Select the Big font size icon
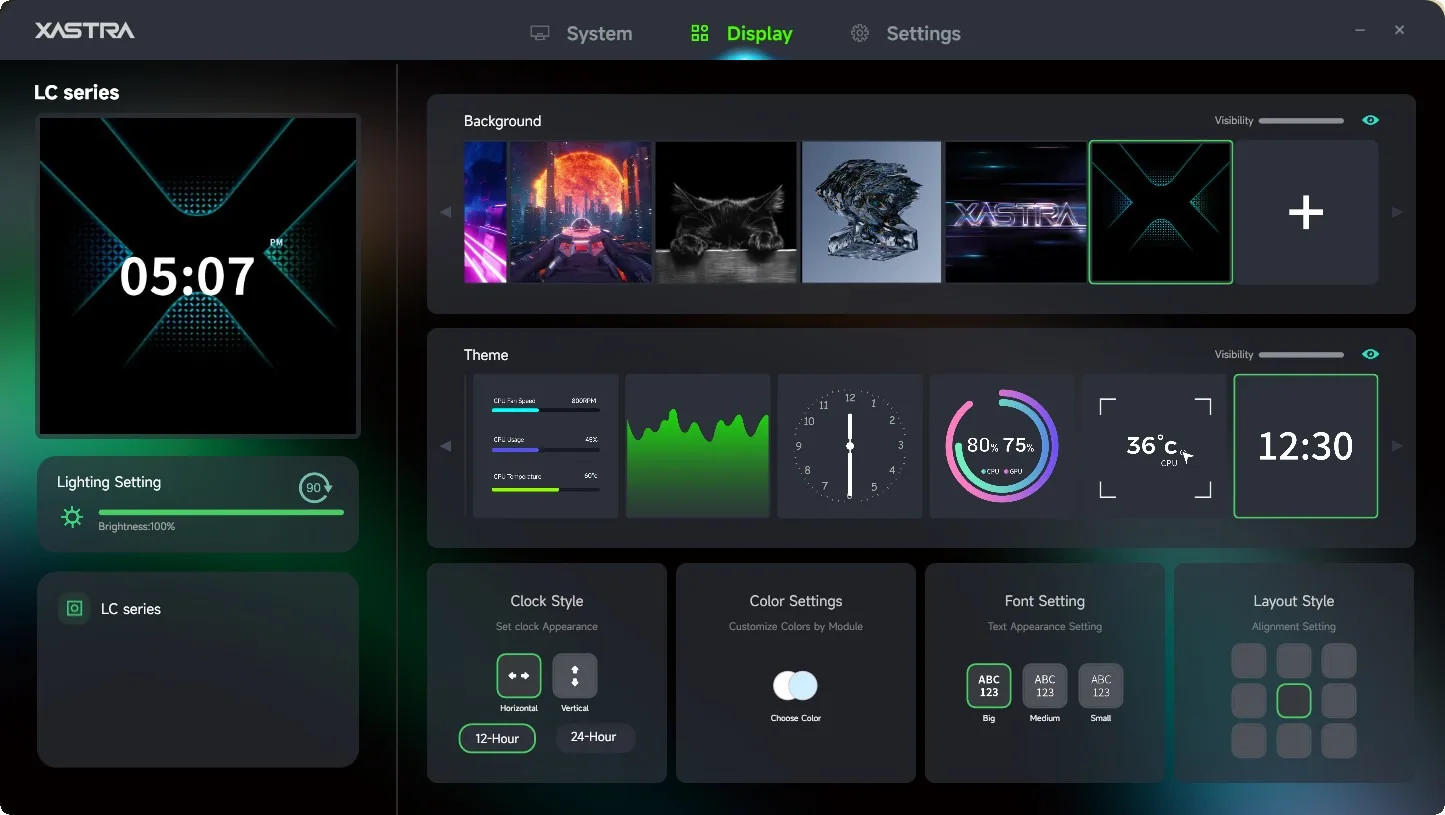This screenshot has width=1445, height=815. click(x=989, y=686)
